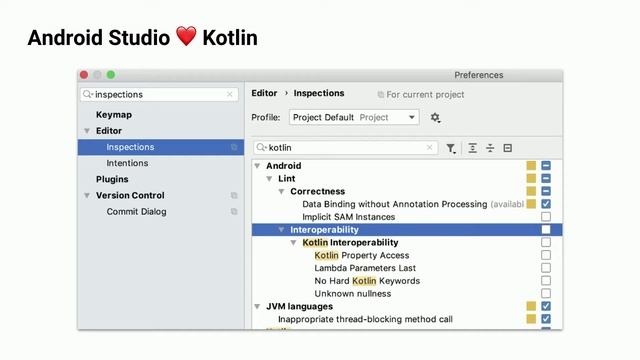This screenshot has width=640, height=360.
Task: Focus the kotlin inspections search field
Action: click(x=345, y=147)
